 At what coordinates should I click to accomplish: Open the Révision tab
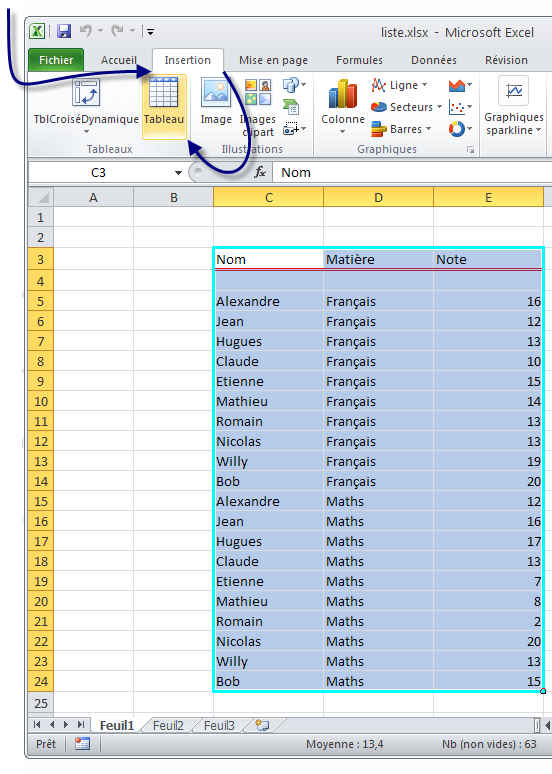pos(506,60)
